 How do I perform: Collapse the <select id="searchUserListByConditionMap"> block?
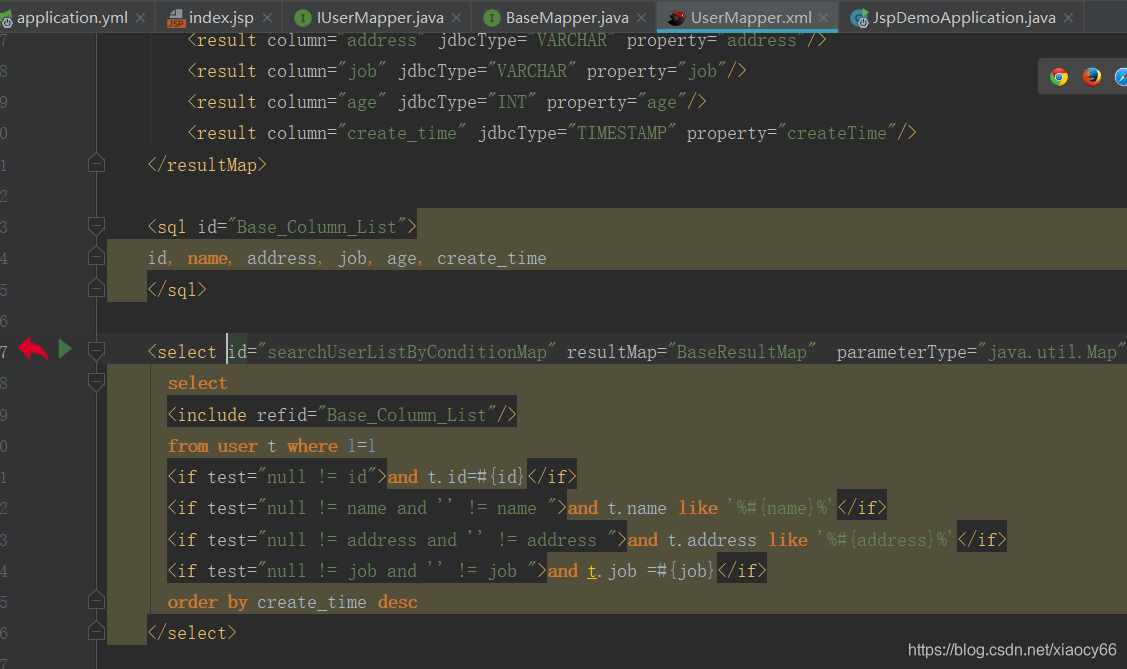pyautogui.click(x=96, y=351)
